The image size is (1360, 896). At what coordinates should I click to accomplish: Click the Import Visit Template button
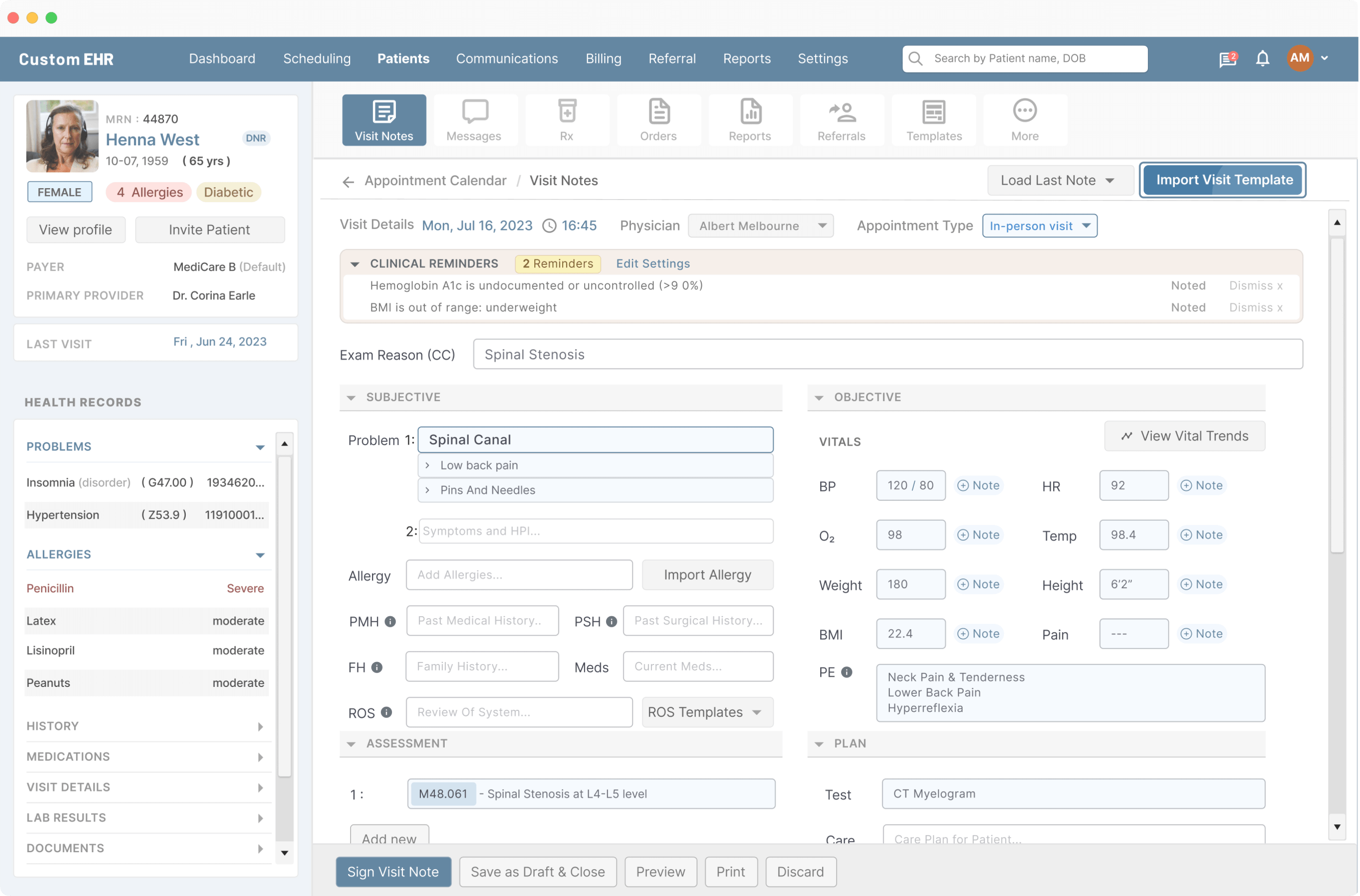coord(1223,180)
